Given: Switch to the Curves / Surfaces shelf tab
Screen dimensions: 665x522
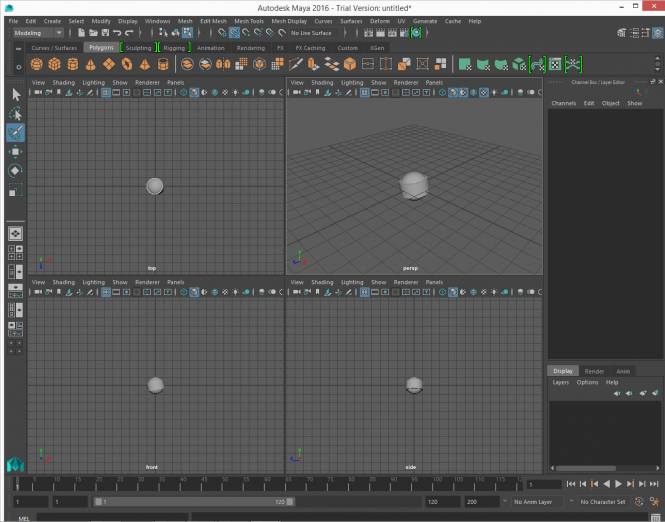Looking at the screenshot, I should point(54,48).
